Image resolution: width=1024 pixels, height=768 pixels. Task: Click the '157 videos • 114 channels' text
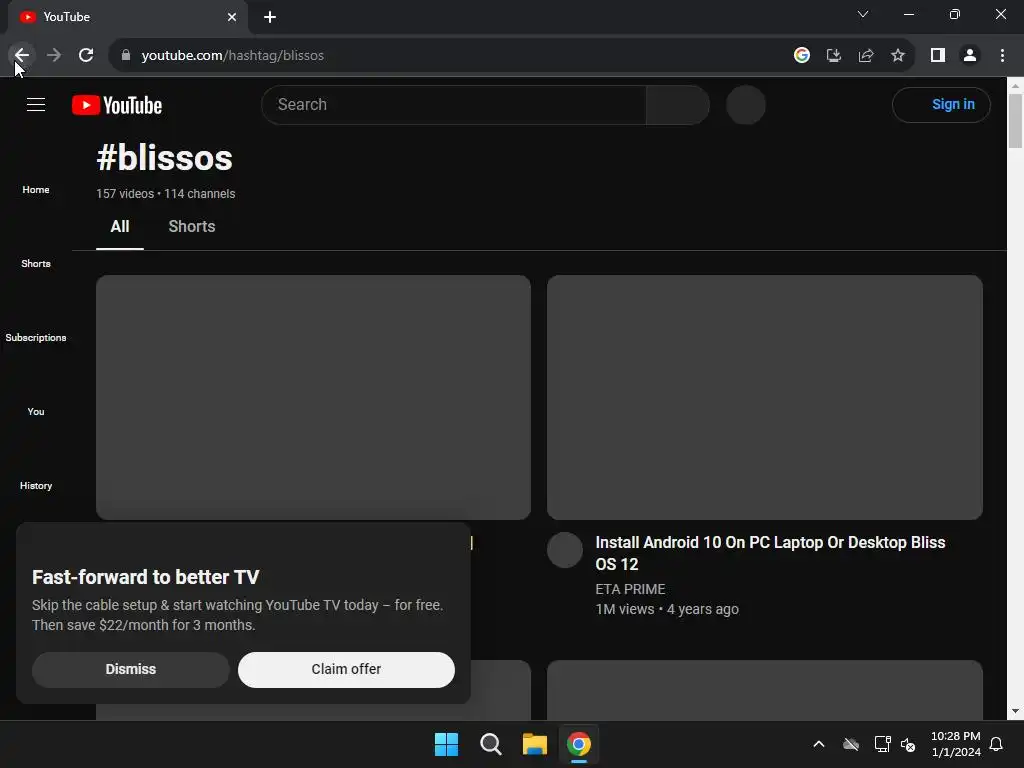(x=166, y=194)
